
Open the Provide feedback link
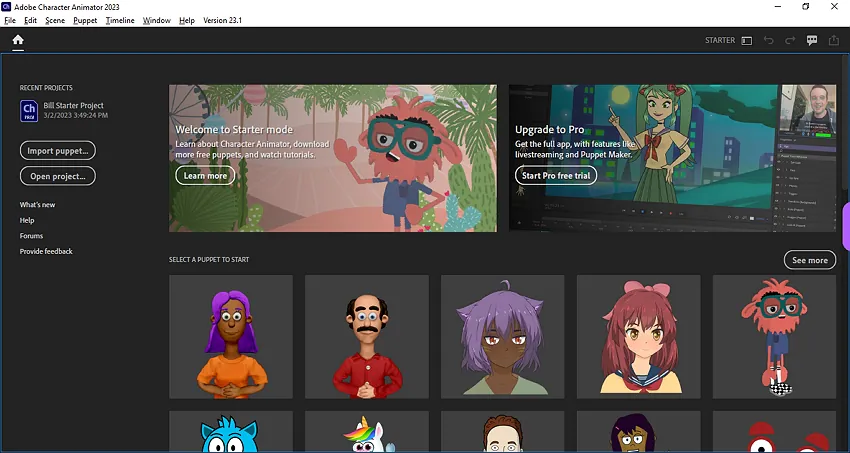[x=46, y=251]
